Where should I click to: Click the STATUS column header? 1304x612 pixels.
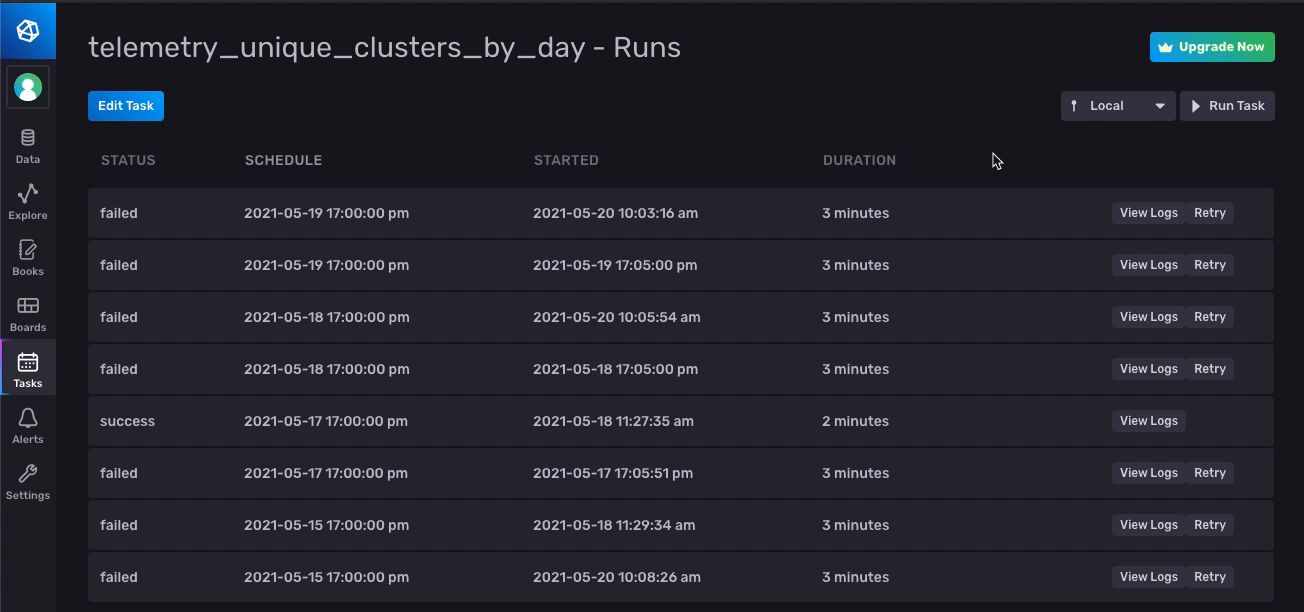point(128,160)
